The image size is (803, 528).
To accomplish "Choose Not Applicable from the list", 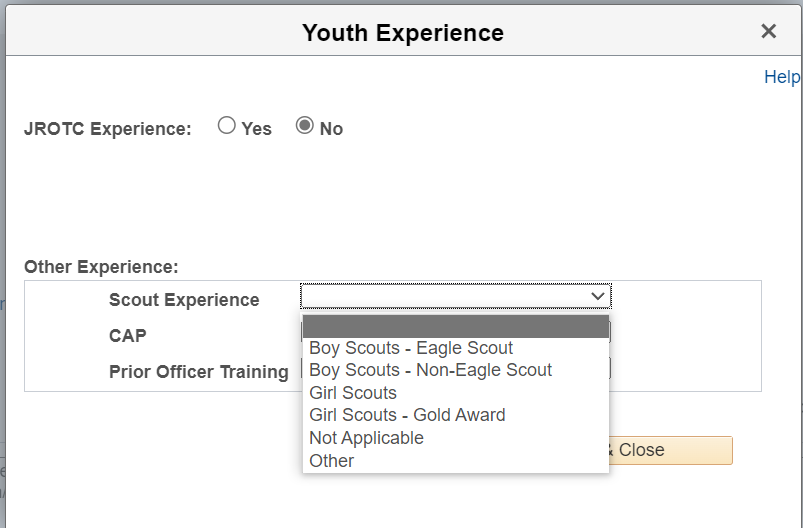I will coord(366,438).
